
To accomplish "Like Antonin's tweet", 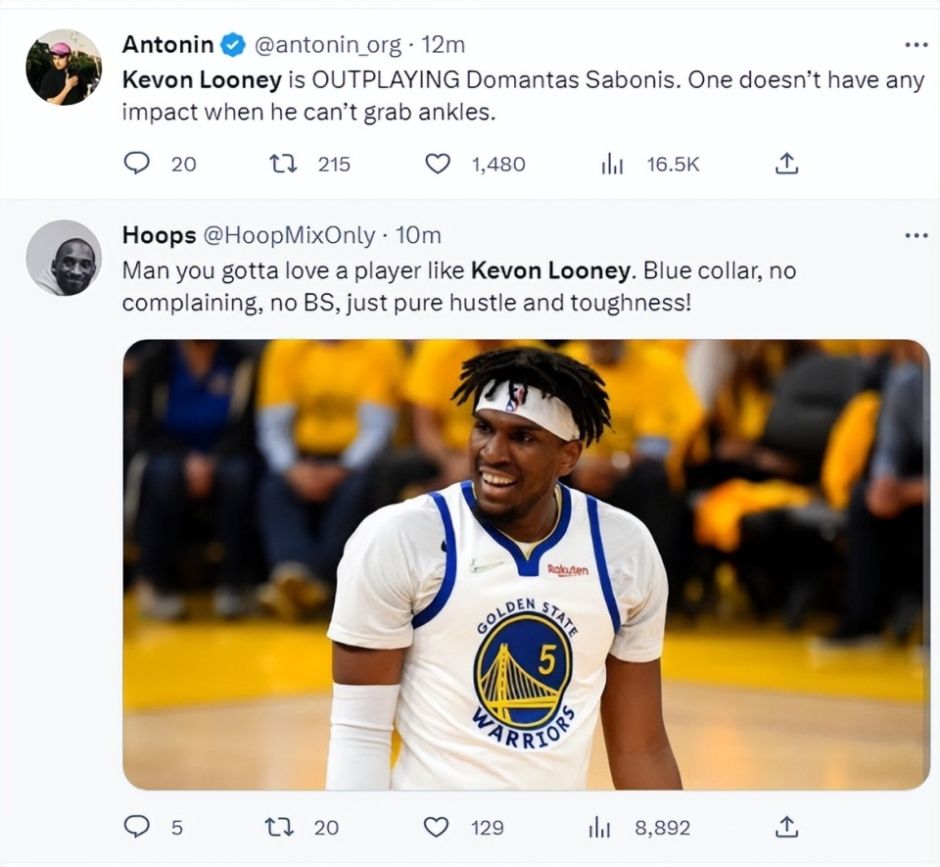I will 438,163.
